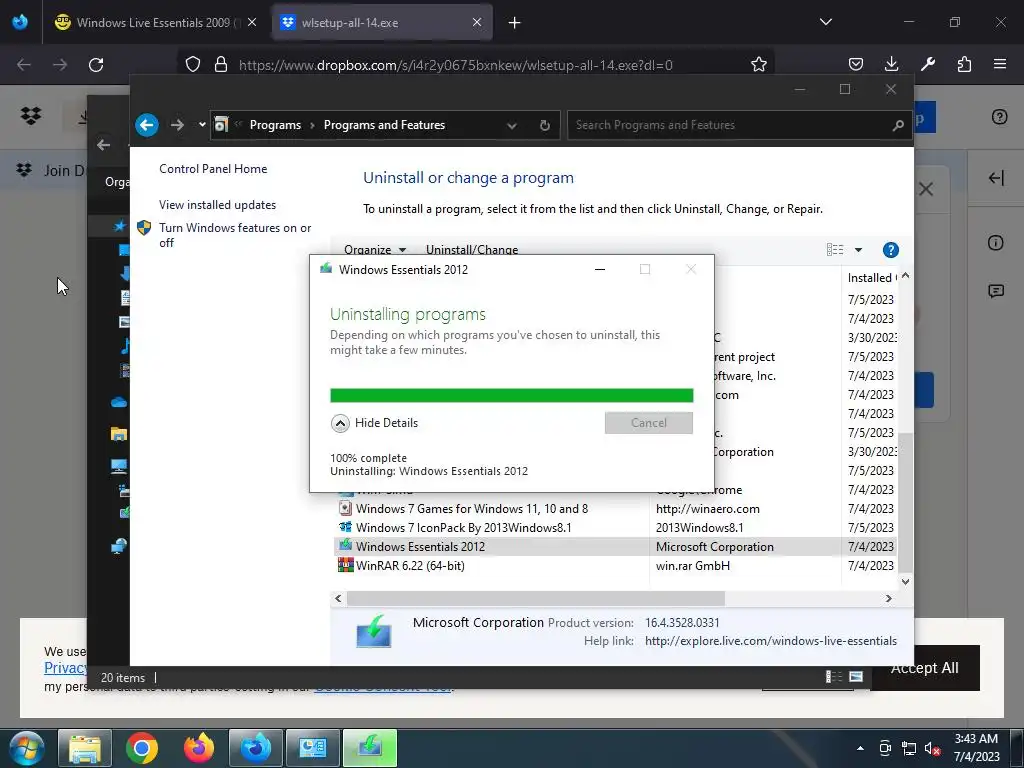Bookmark this page with star icon

[758, 65]
